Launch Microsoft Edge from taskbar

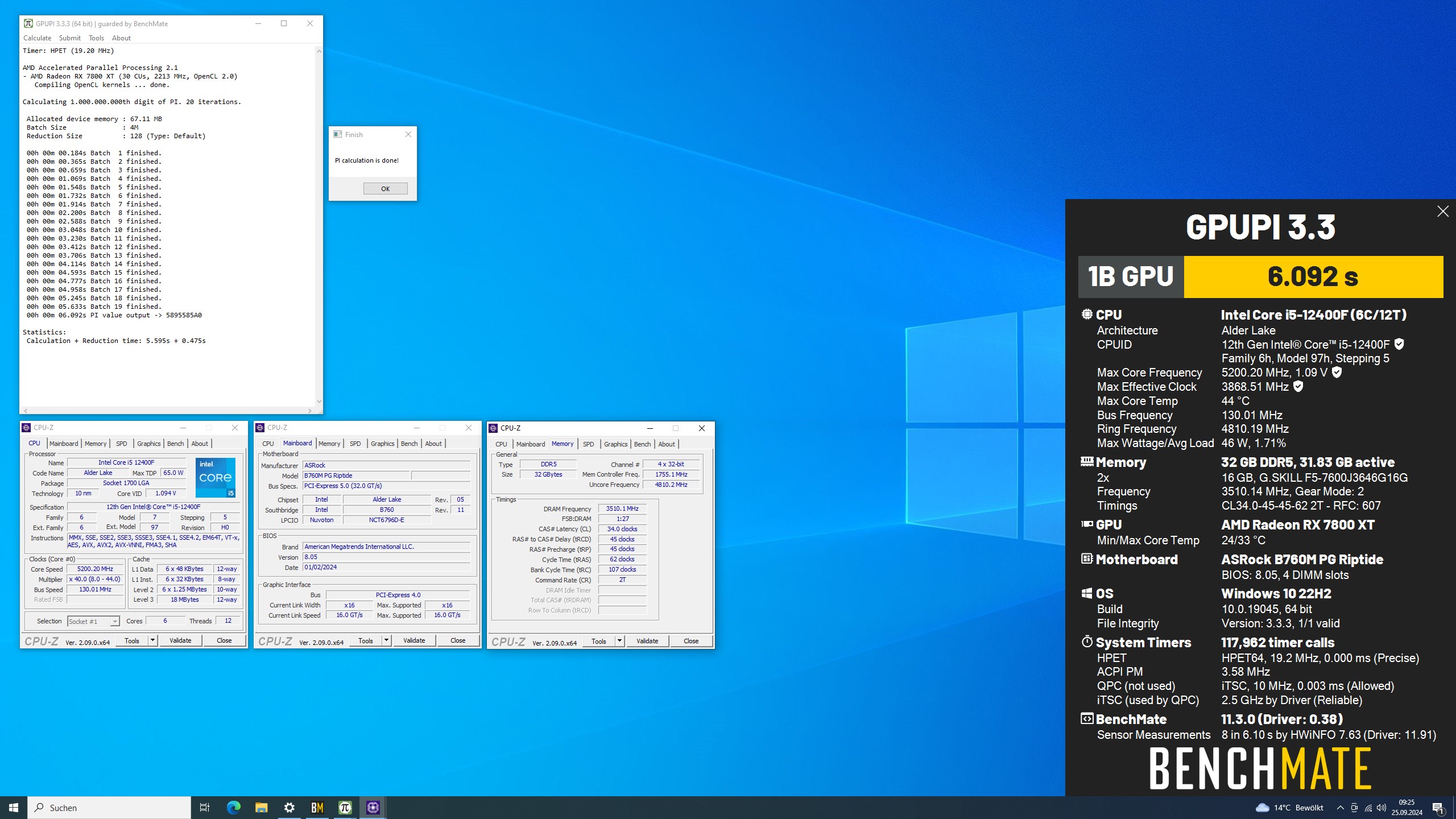pos(233,808)
